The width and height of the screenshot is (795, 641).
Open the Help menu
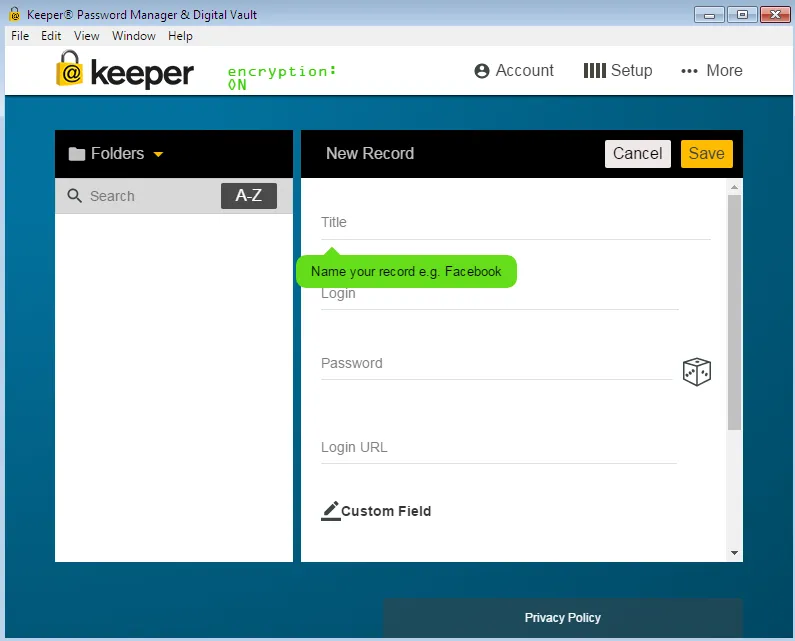click(x=180, y=36)
